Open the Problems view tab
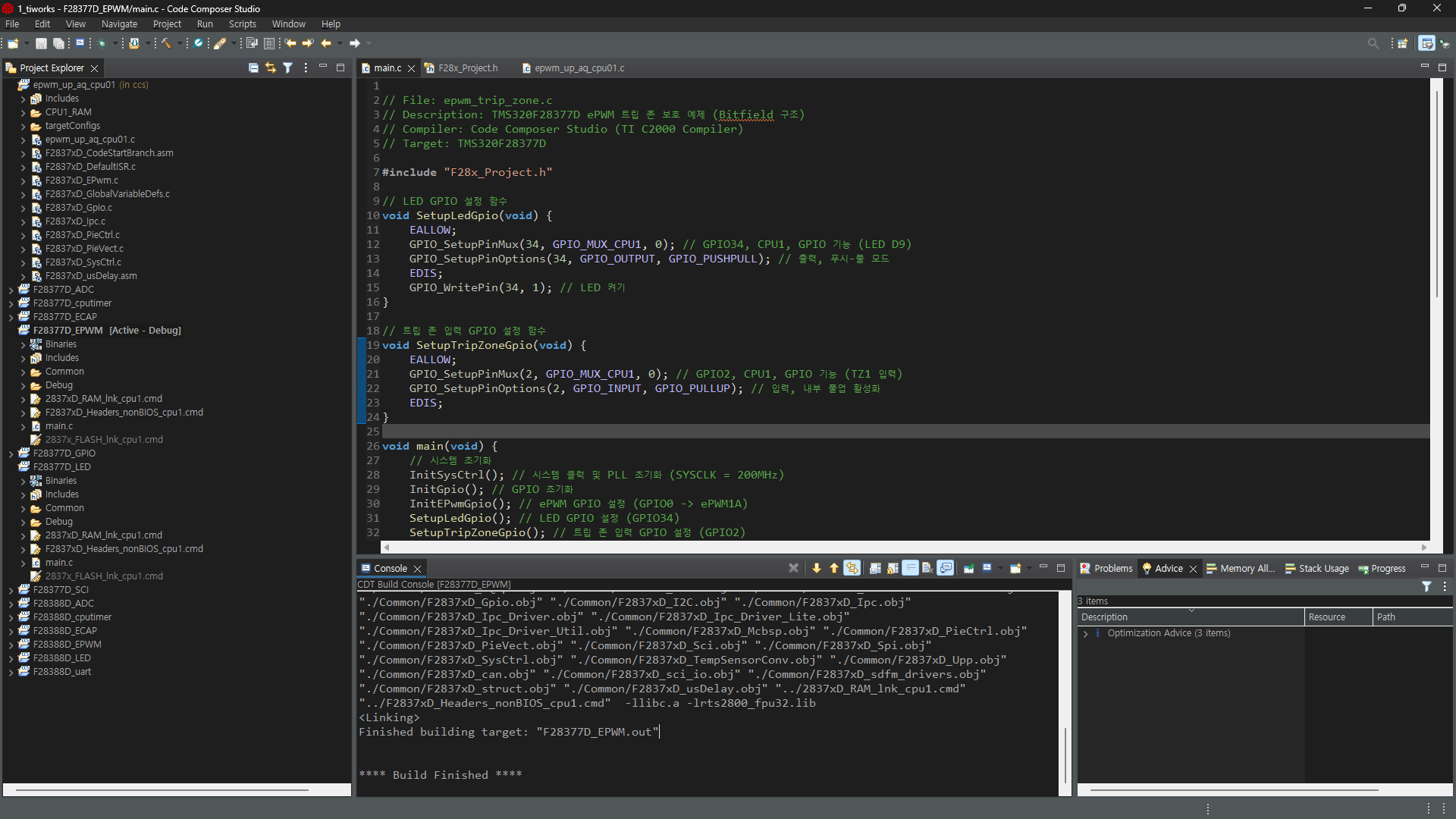Screen dimensions: 1456x819 [x=1112, y=569]
